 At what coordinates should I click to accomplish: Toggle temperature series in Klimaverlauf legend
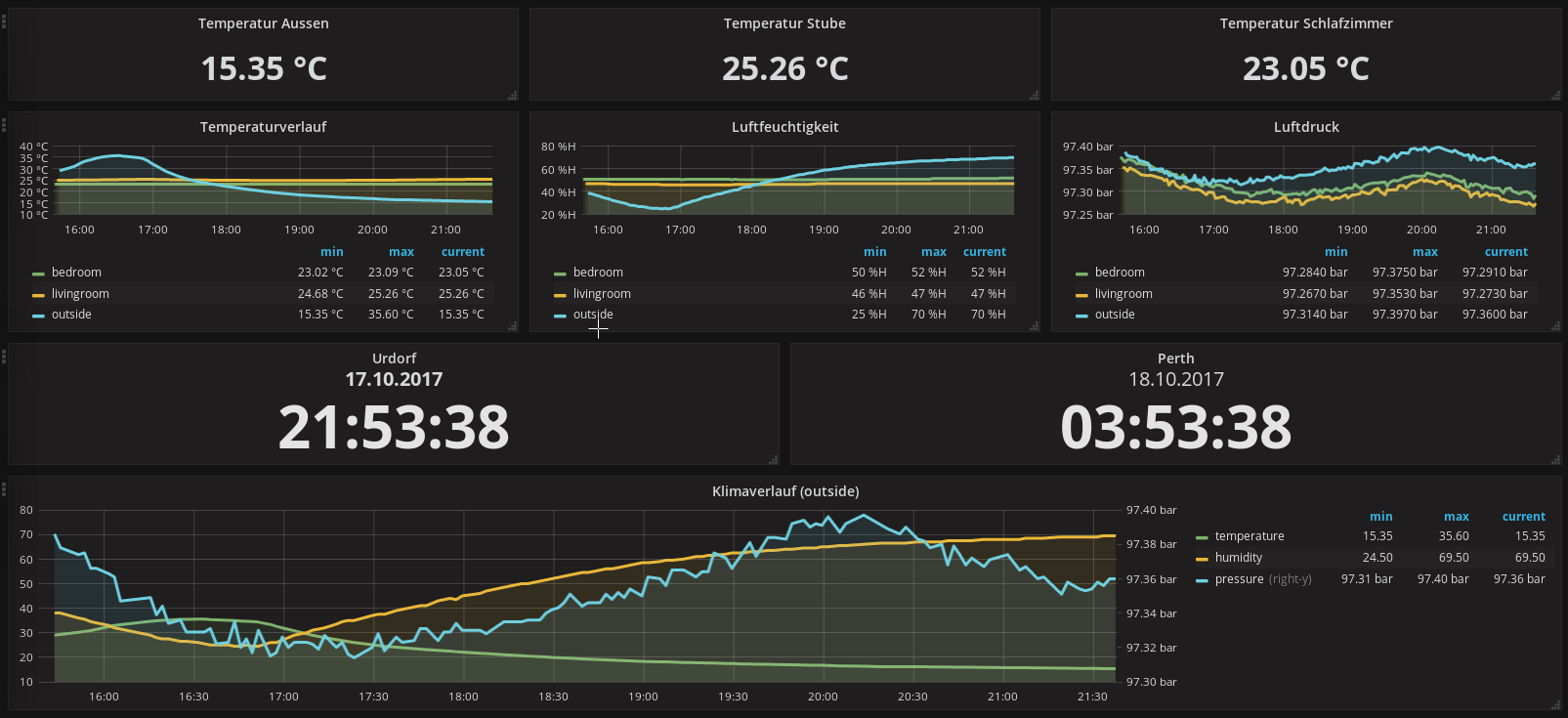(x=1250, y=536)
